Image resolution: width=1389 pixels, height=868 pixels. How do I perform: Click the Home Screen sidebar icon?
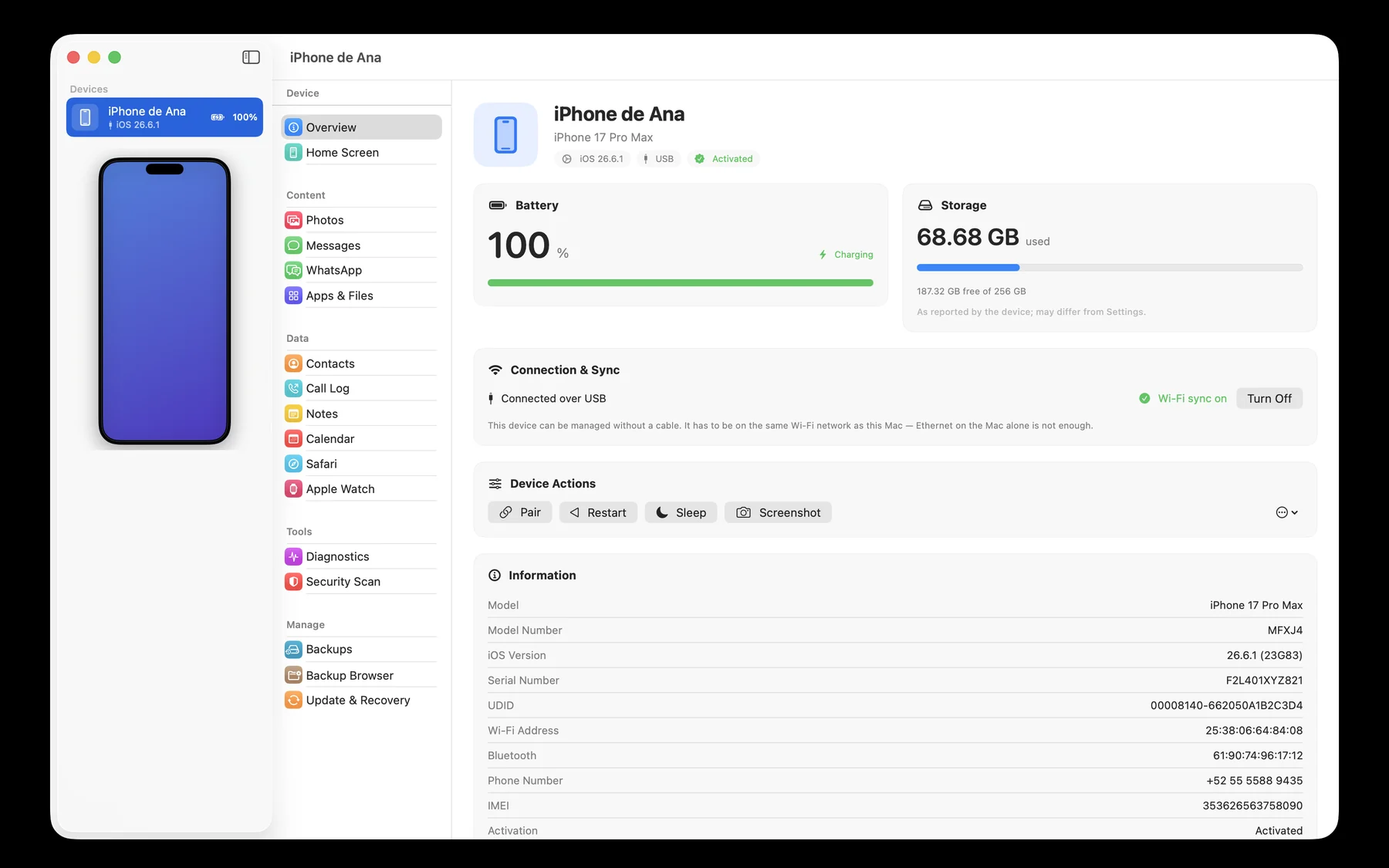[x=293, y=153]
